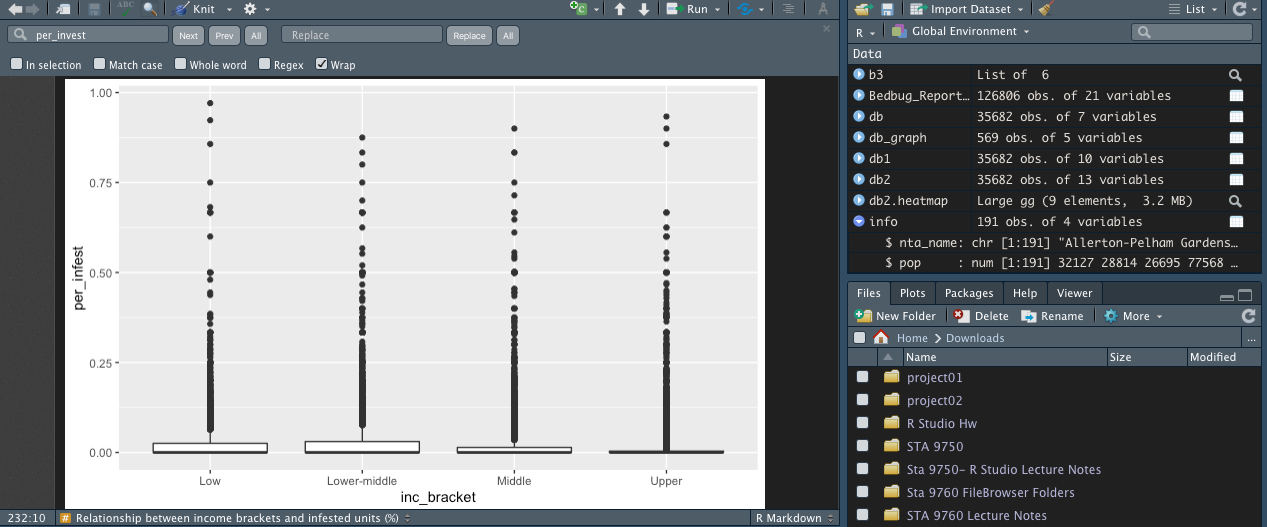The height and width of the screenshot is (527, 1267).
Task: Find Next occurrence
Action: pos(188,35)
